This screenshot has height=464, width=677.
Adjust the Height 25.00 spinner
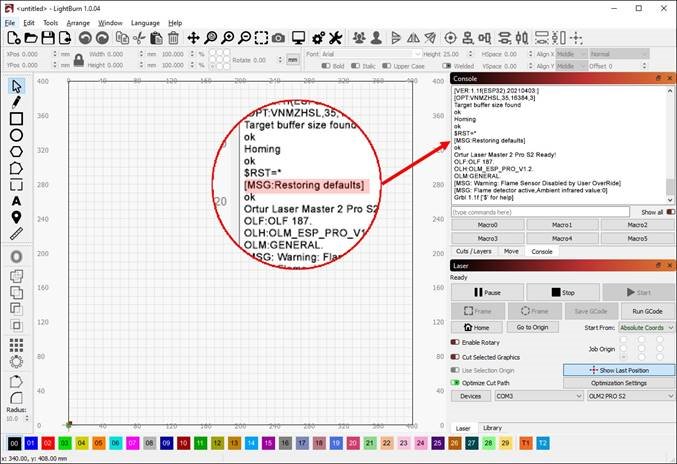470,54
